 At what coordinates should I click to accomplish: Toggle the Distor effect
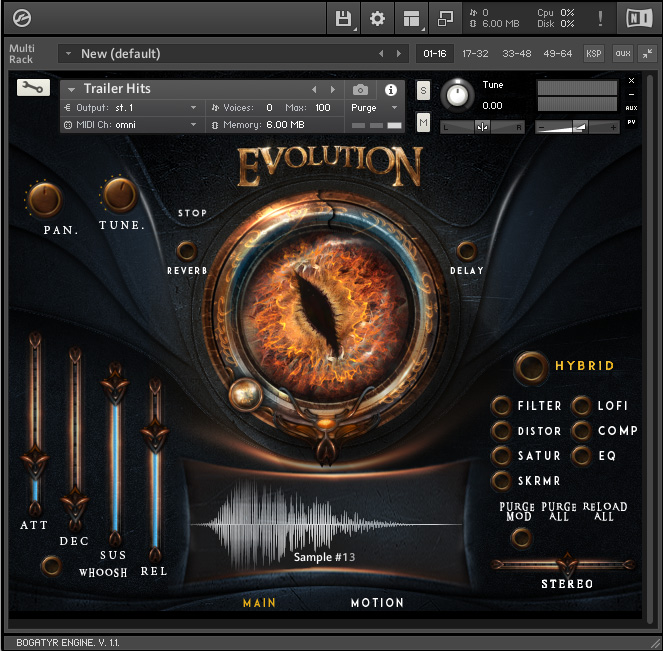501,431
